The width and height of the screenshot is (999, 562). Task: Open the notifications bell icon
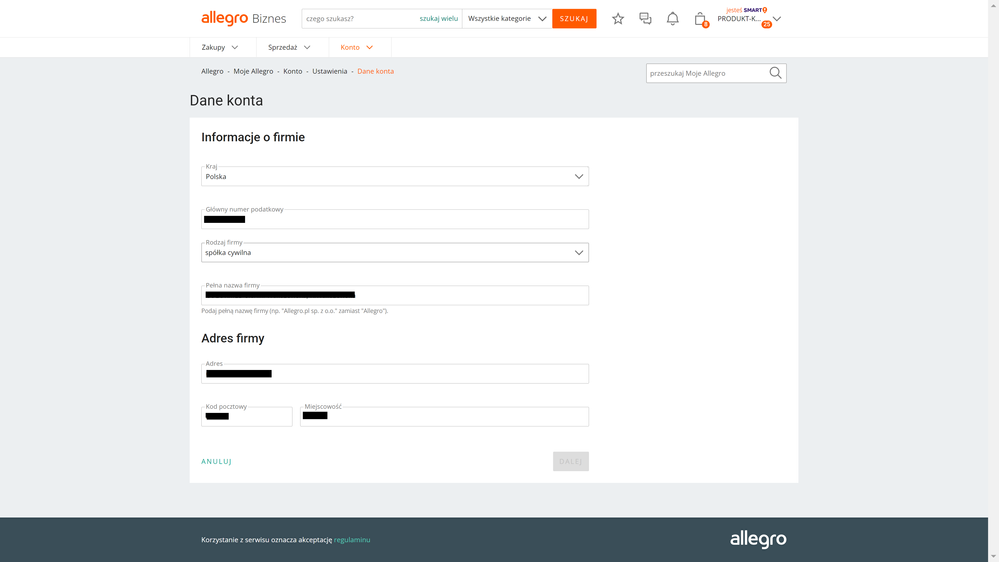click(x=672, y=19)
